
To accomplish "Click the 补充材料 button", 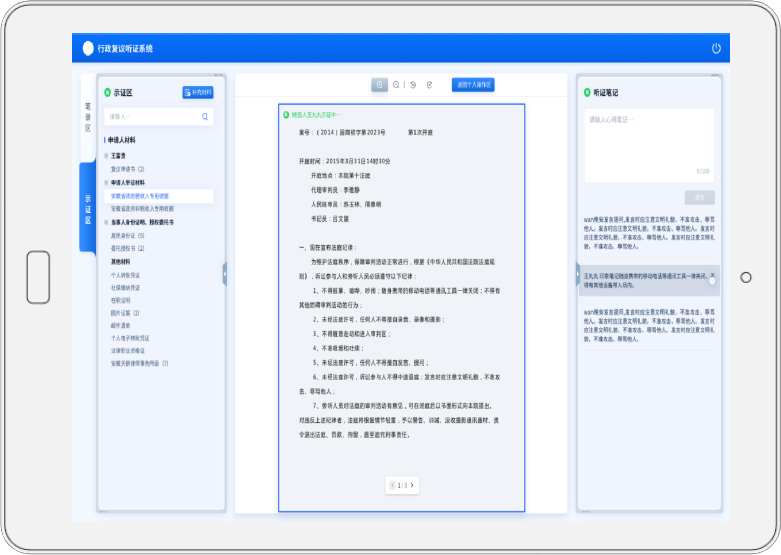I will [x=198, y=92].
